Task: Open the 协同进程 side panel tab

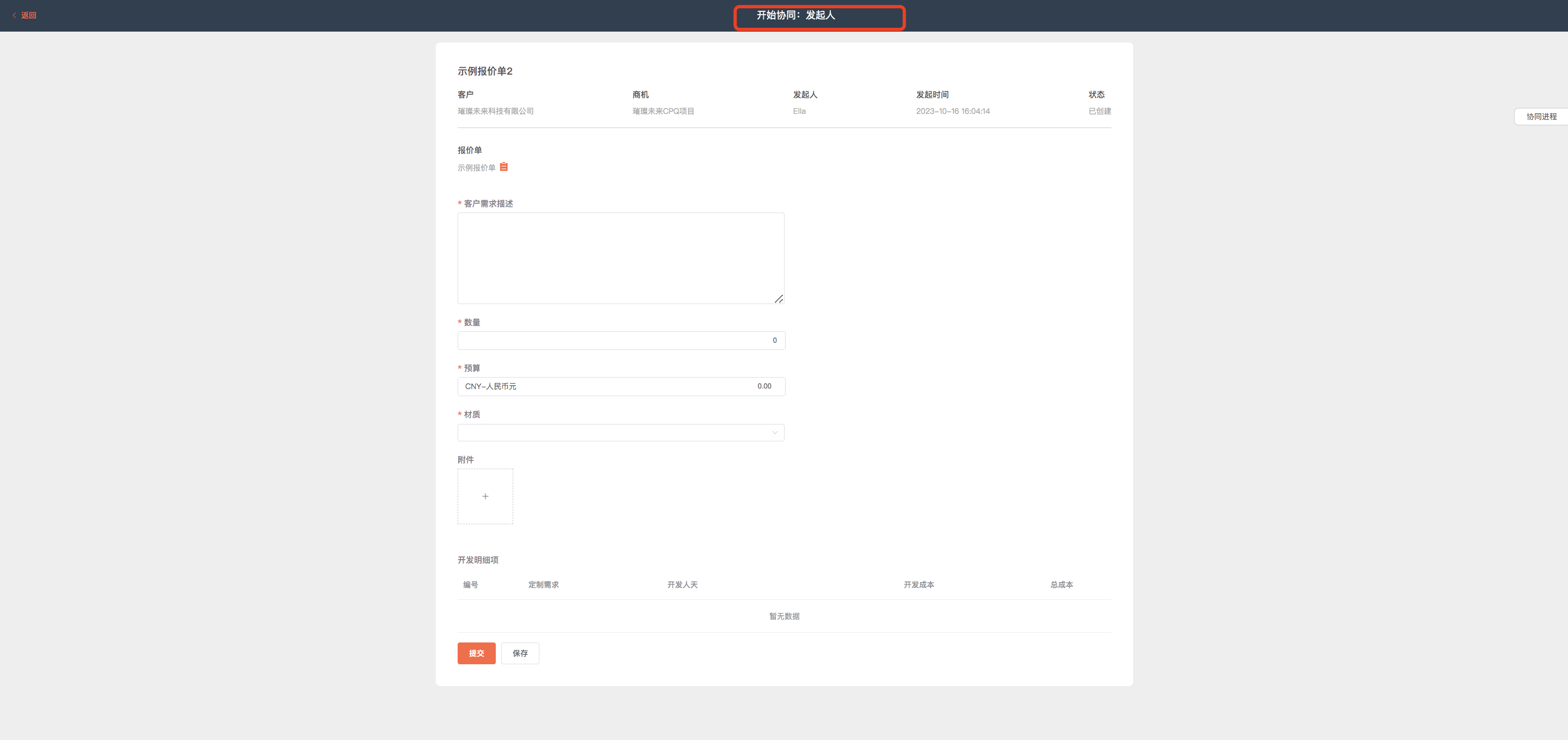Action: pos(1541,116)
